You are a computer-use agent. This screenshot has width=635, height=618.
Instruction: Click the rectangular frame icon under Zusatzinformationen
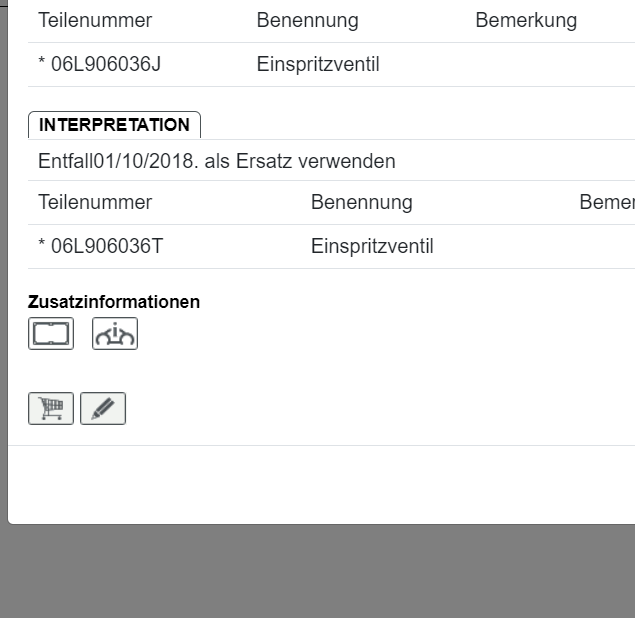click(51, 333)
